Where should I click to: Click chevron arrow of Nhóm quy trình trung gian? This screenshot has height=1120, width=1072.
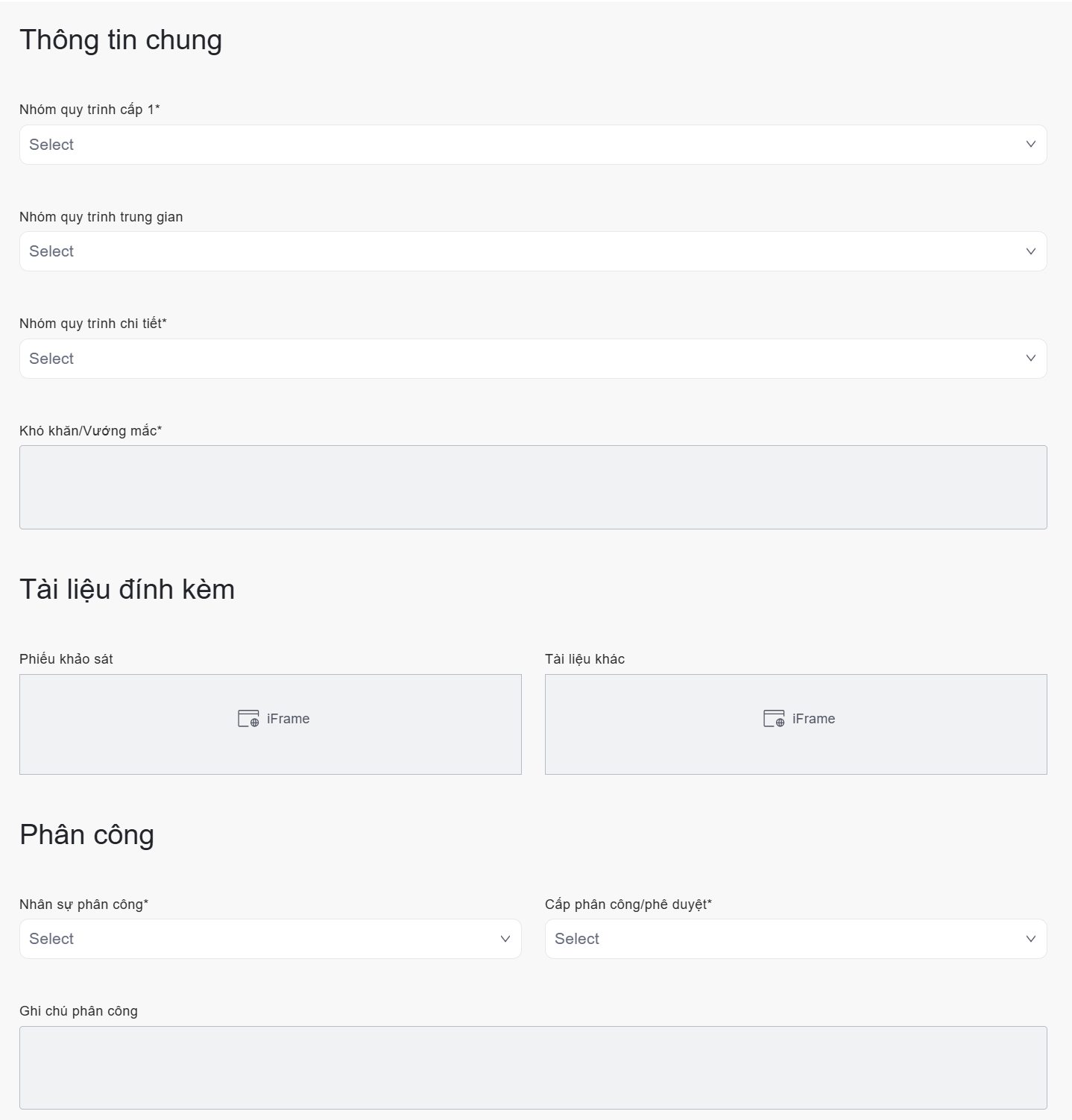[1030, 251]
